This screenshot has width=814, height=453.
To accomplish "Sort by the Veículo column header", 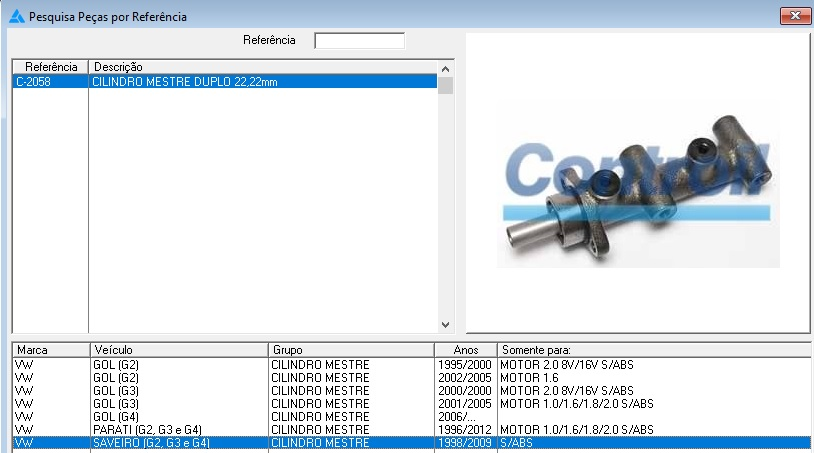I will tap(178, 351).
